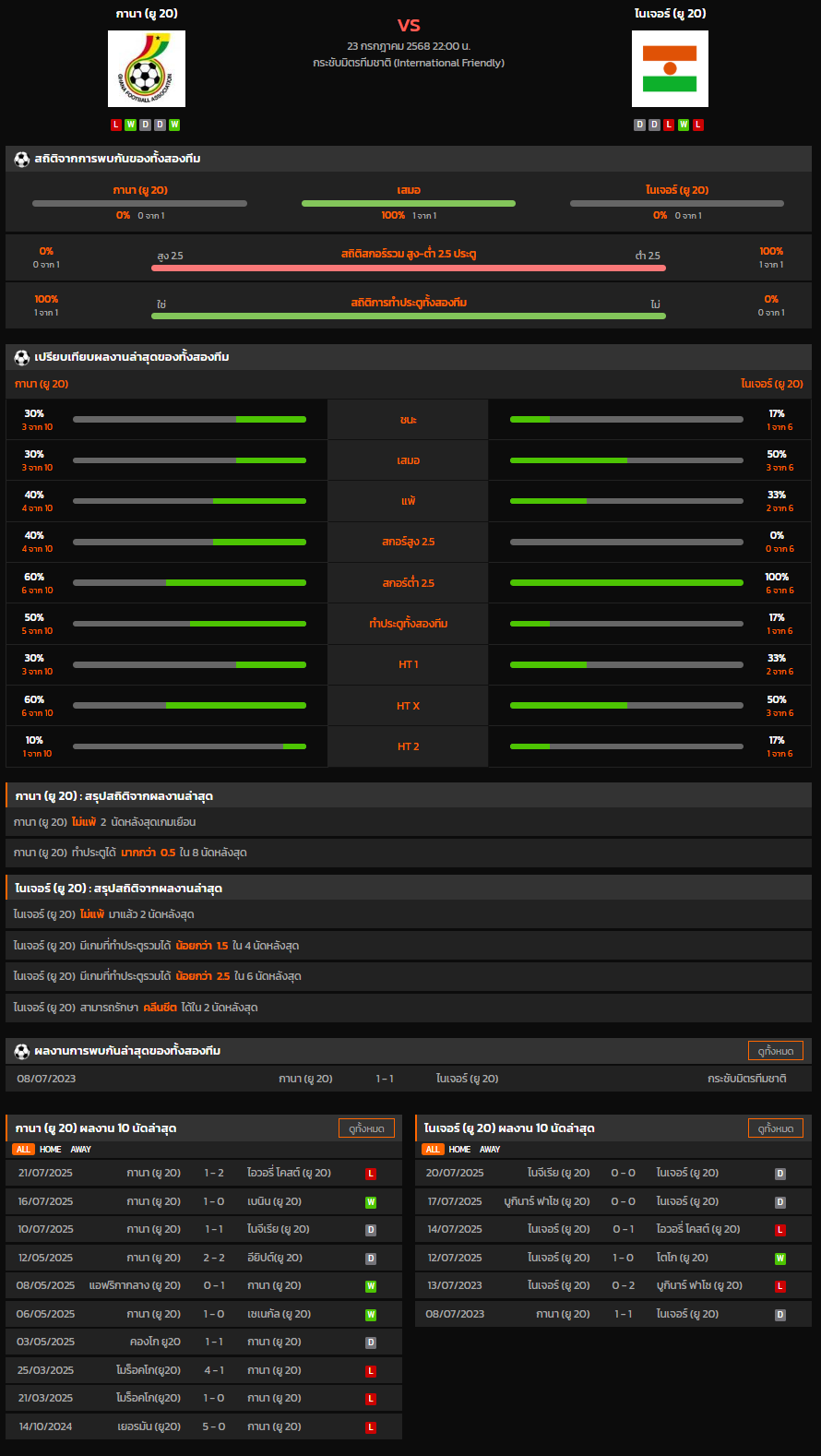Screen dimensions: 821x1456
Task: Click score 4 - 1 in 25/03/2025 row
Action: tap(214, 1371)
